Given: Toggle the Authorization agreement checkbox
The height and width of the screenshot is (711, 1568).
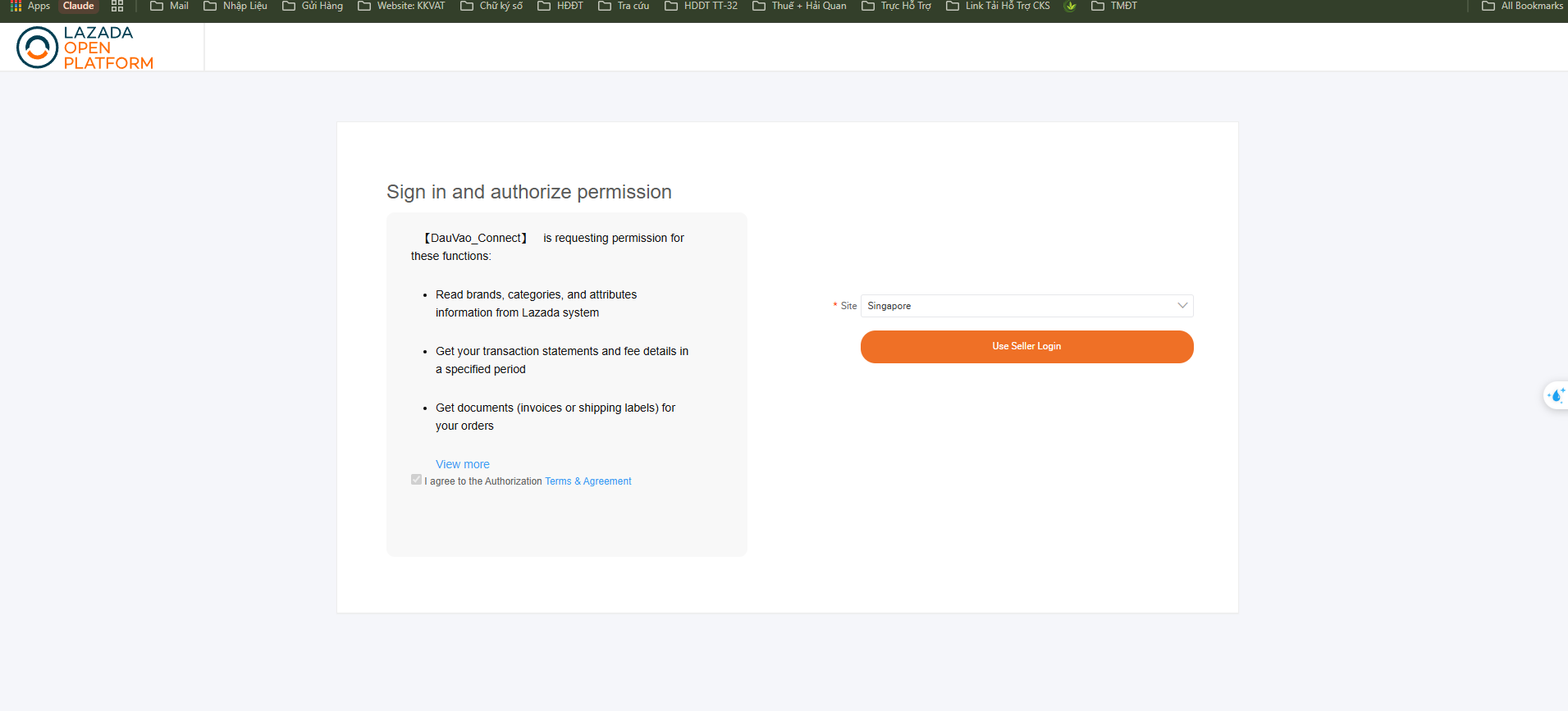Looking at the screenshot, I should pos(416,480).
